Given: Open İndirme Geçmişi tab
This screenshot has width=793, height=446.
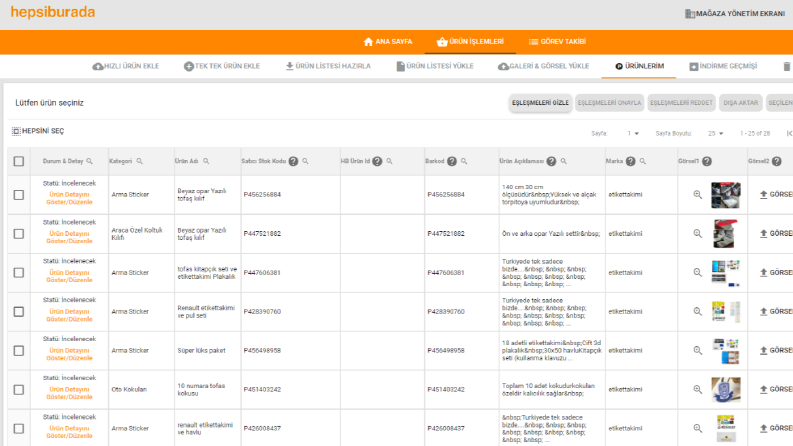Looking at the screenshot, I should [x=723, y=66].
